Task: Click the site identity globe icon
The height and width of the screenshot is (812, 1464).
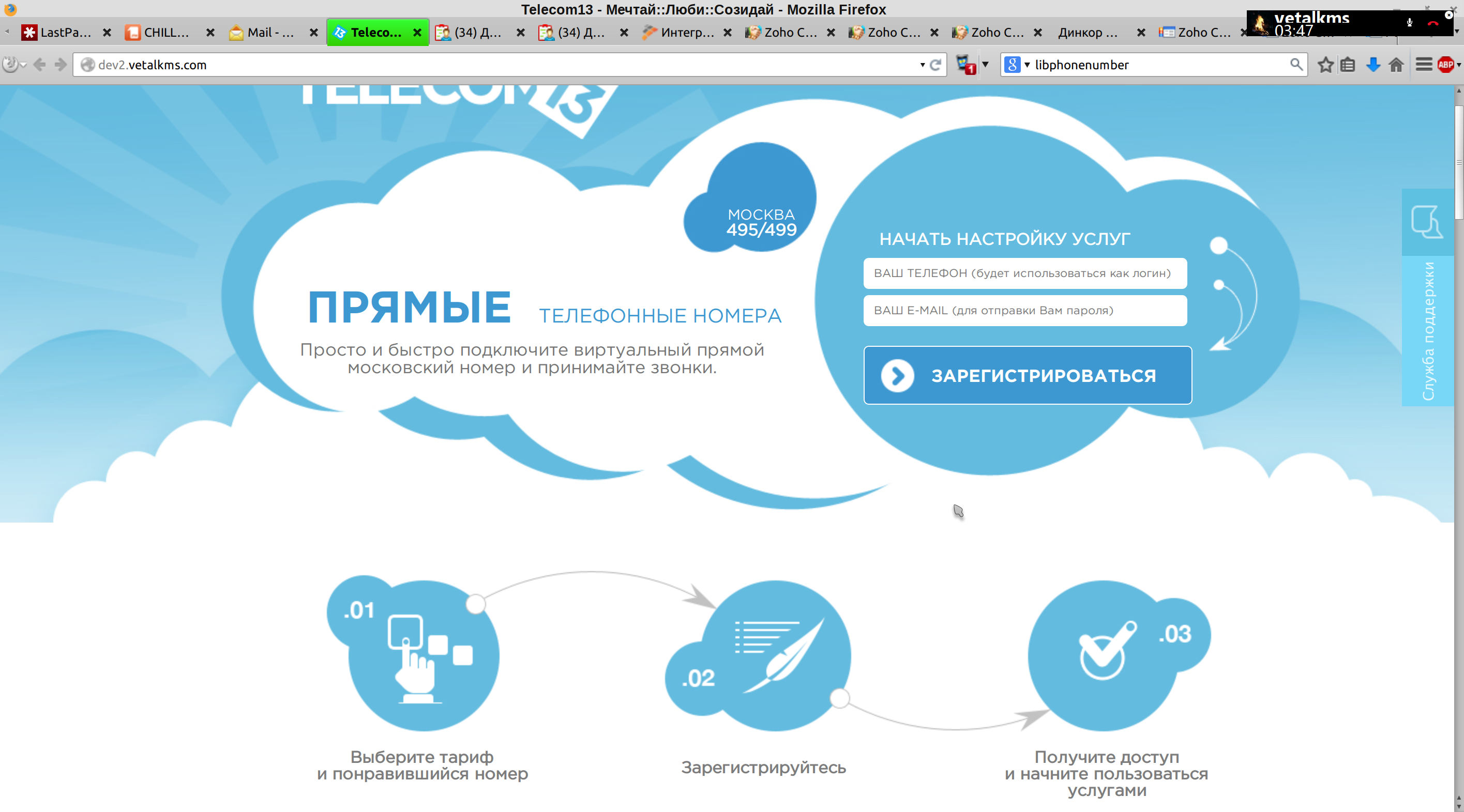Action: 87,65
